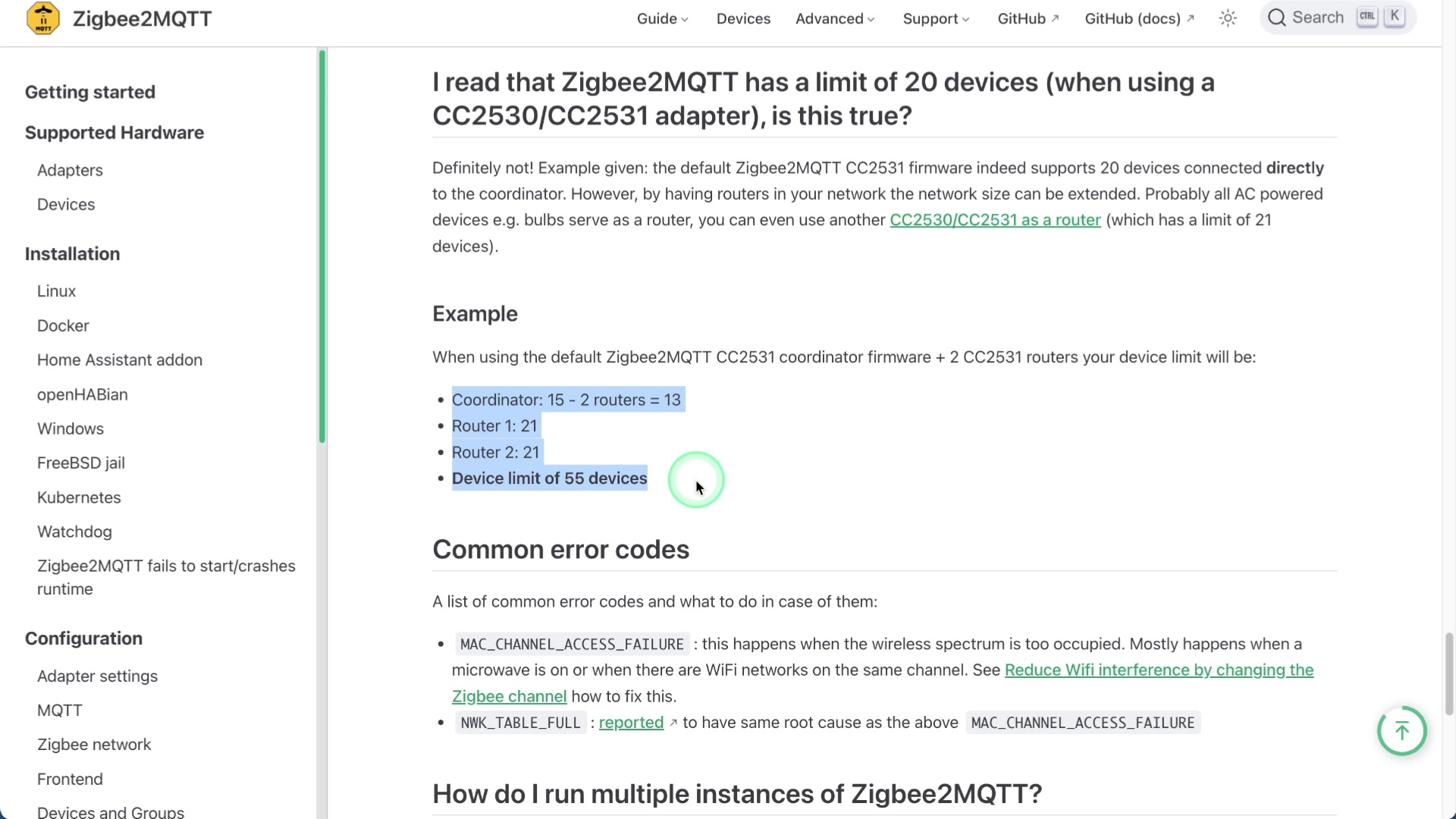The width and height of the screenshot is (1456, 819).
Task: Select Devices in the top navigation
Action: point(742,18)
